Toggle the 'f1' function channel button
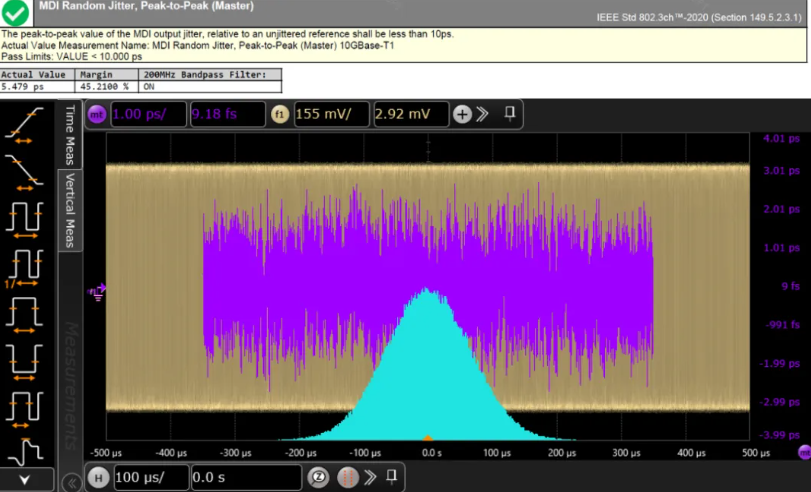 (281, 114)
